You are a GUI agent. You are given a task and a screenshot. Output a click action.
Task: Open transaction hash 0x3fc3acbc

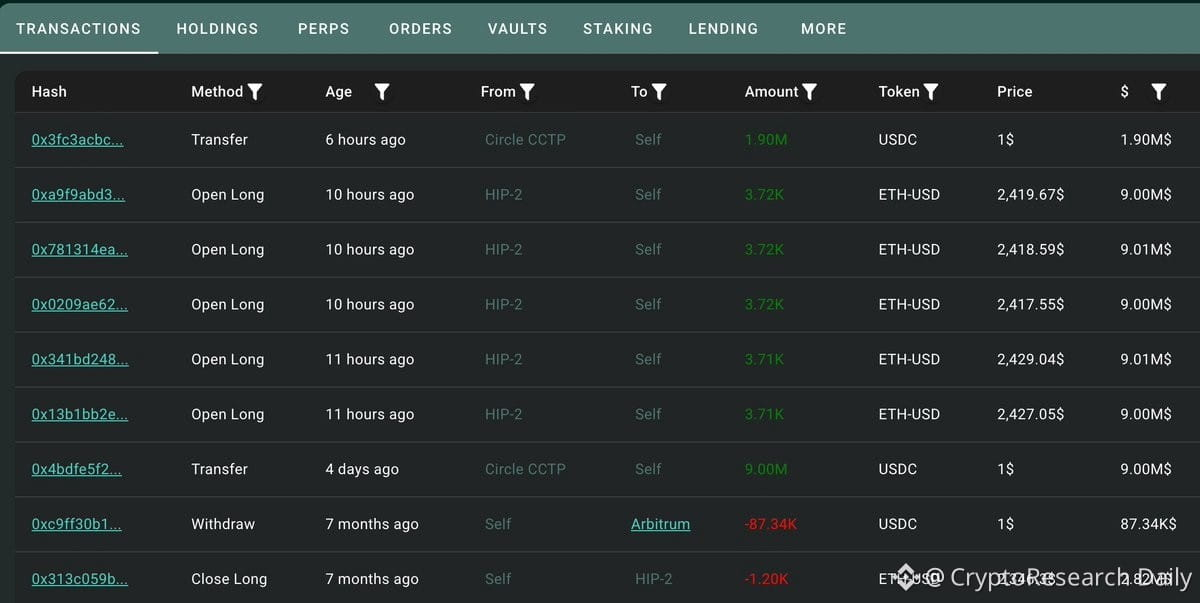point(78,140)
